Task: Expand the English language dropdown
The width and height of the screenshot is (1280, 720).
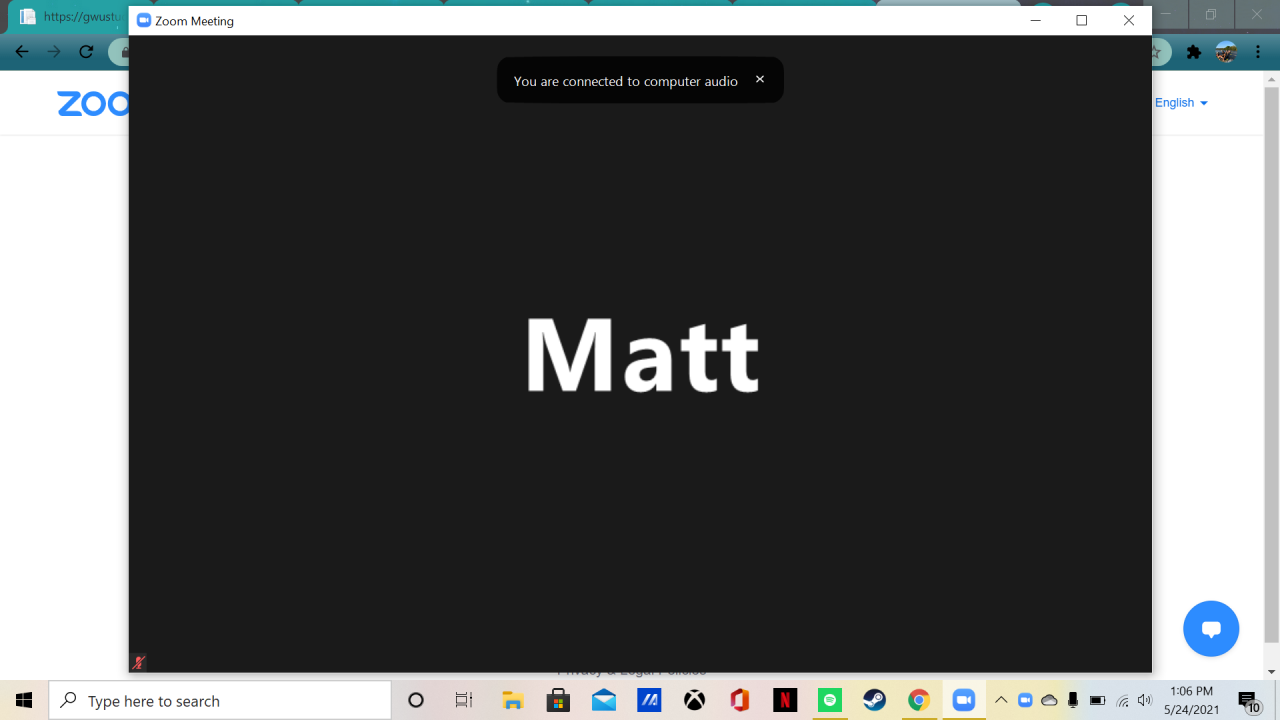Action: 1182,103
